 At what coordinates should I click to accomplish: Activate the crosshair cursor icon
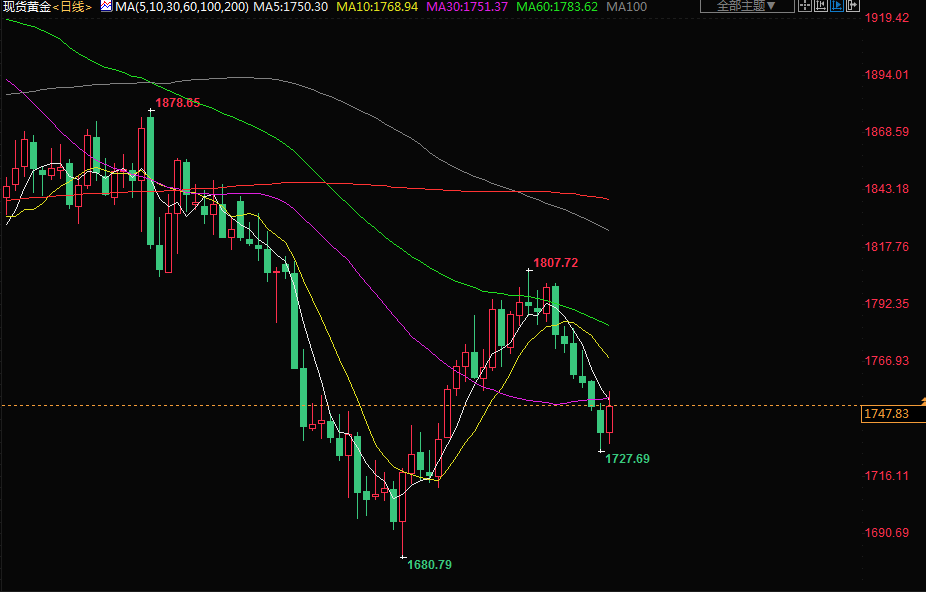pos(806,5)
